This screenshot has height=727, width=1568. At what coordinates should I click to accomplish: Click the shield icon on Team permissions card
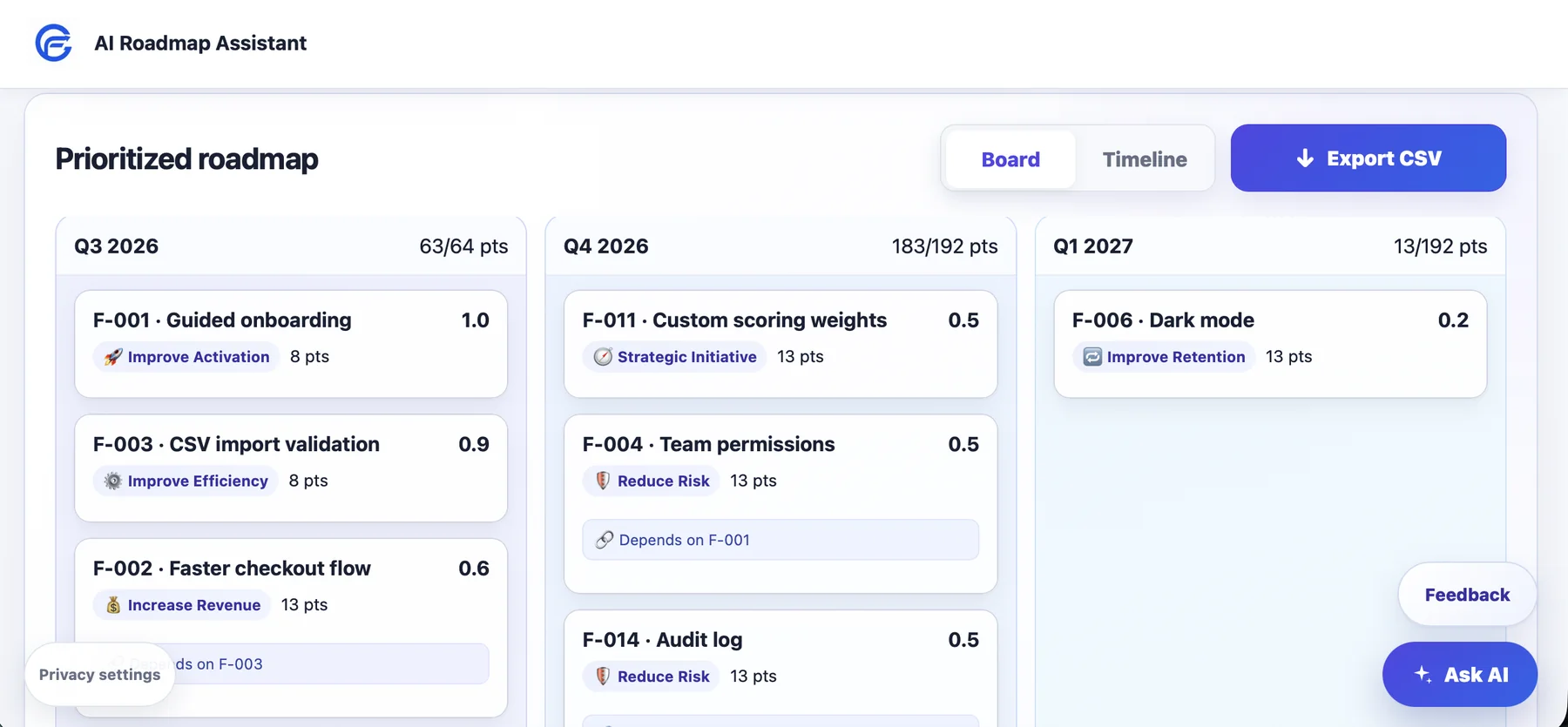[603, 481]
